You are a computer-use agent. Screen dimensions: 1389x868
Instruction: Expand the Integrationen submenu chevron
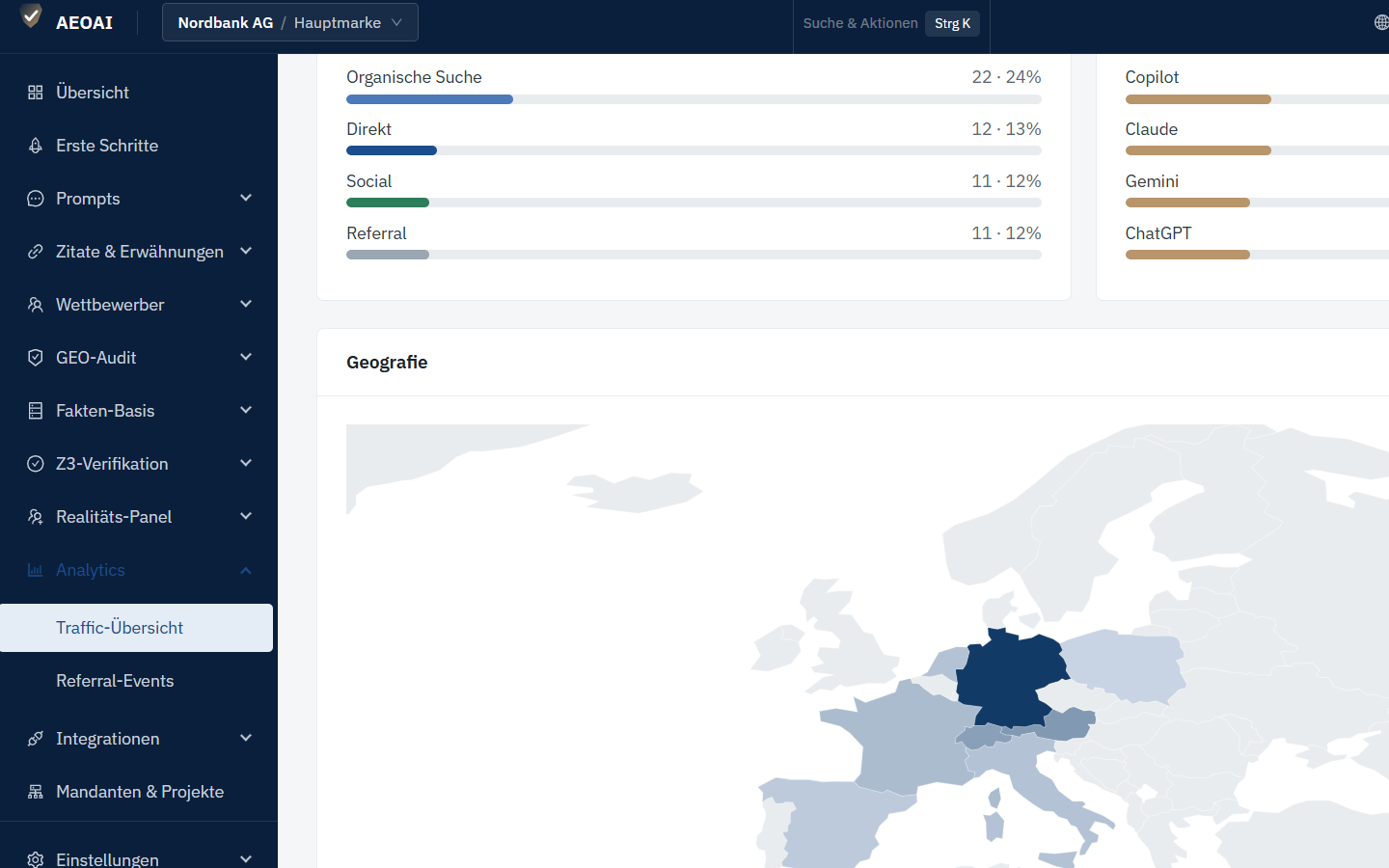(x=246, y=738)
